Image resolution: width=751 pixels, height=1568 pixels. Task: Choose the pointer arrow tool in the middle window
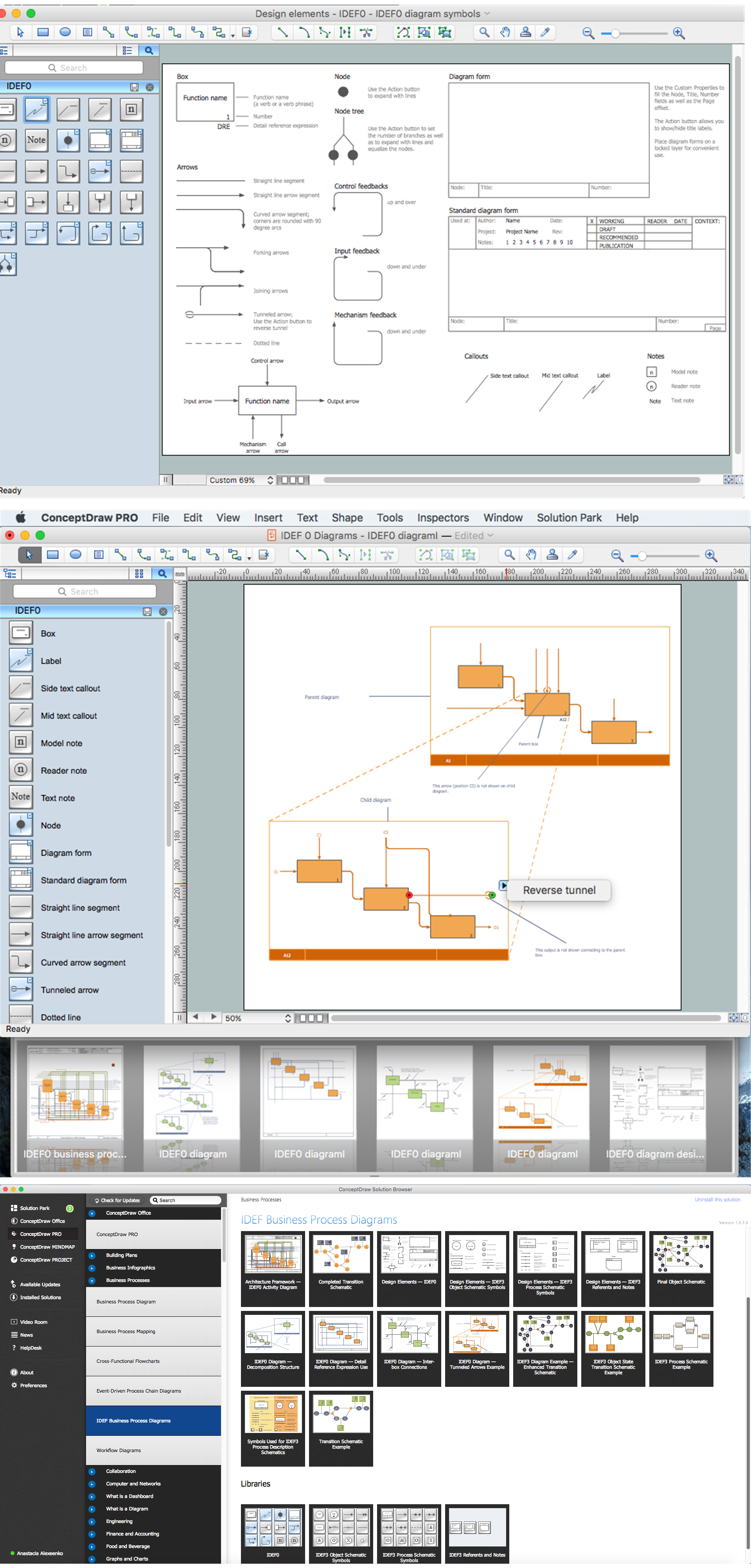tap(29, 554)
